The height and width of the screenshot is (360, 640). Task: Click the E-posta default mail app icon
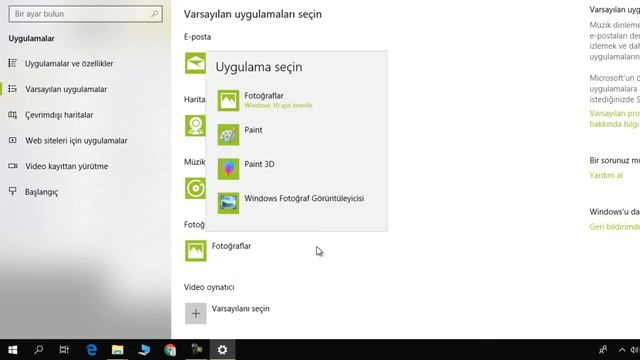pos(195,63)
